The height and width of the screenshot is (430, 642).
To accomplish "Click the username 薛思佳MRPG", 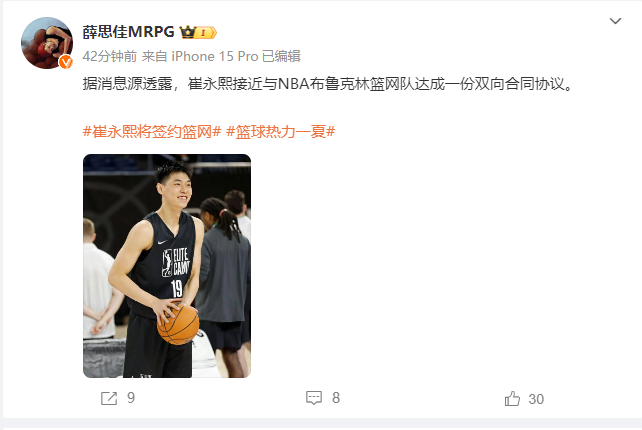I will click(x=129, y=32).
